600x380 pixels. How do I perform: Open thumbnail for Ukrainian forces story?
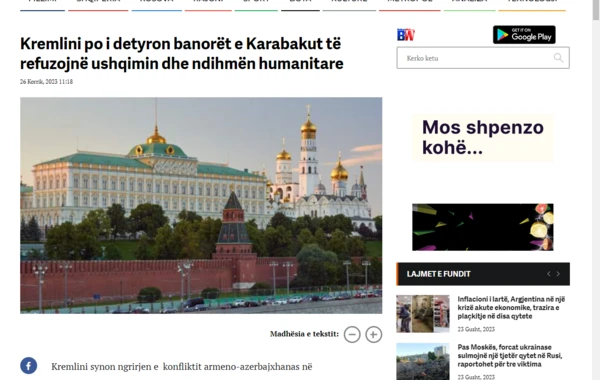423,362
